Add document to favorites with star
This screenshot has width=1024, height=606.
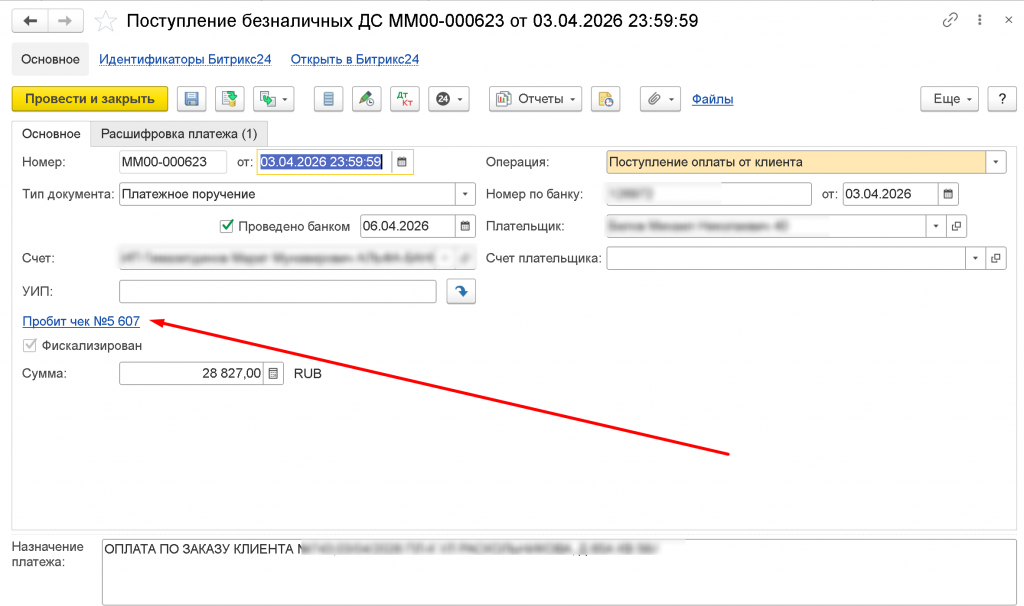105,22
